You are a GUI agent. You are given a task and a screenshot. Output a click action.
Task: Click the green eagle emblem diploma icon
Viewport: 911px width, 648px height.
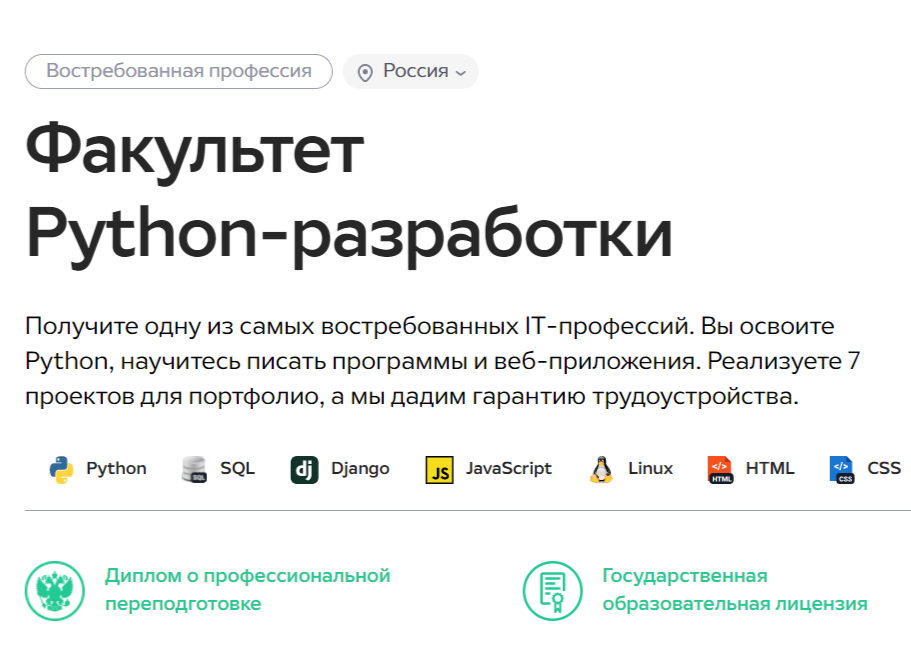(54, 590)
